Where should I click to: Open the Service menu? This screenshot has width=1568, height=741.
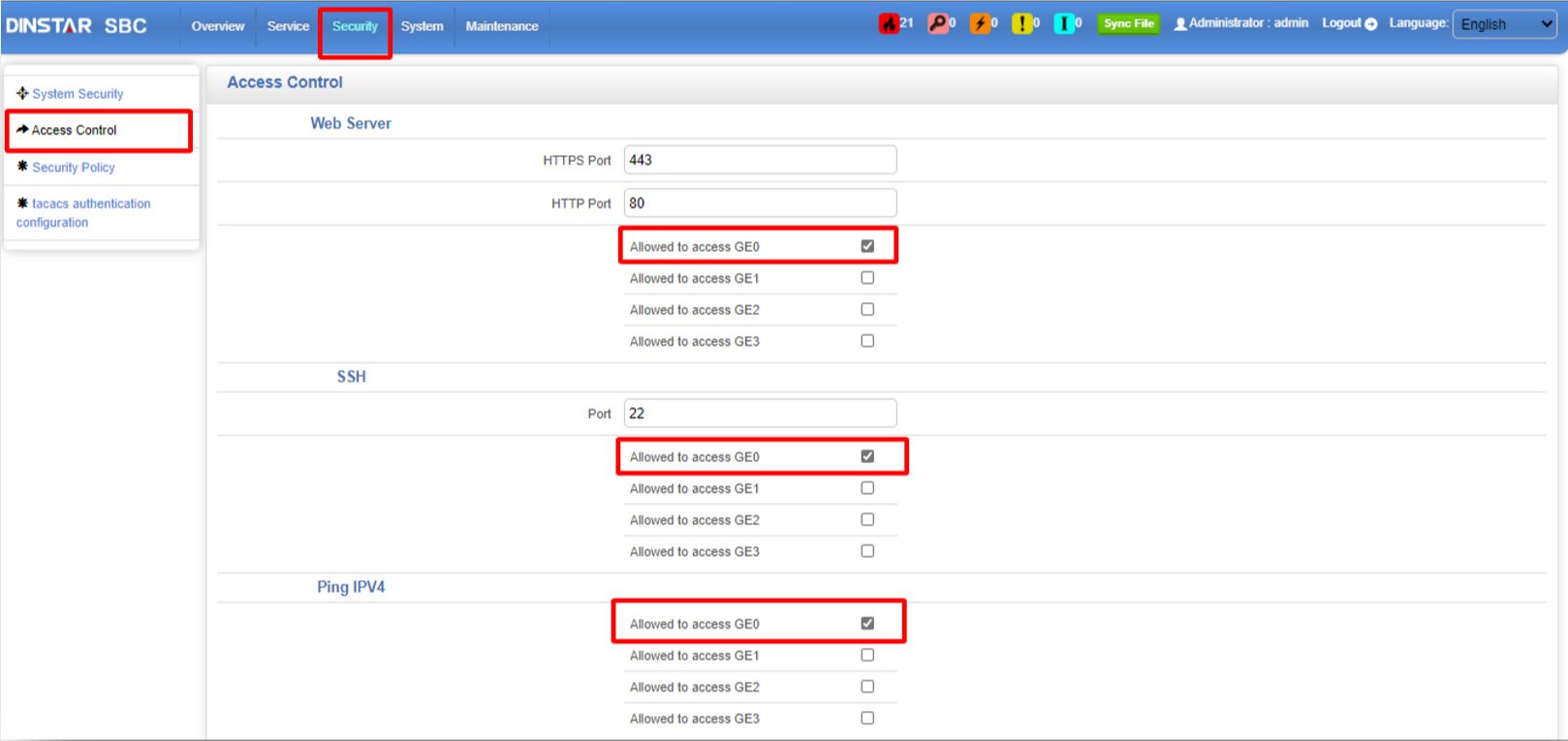(x=288, y=26)
